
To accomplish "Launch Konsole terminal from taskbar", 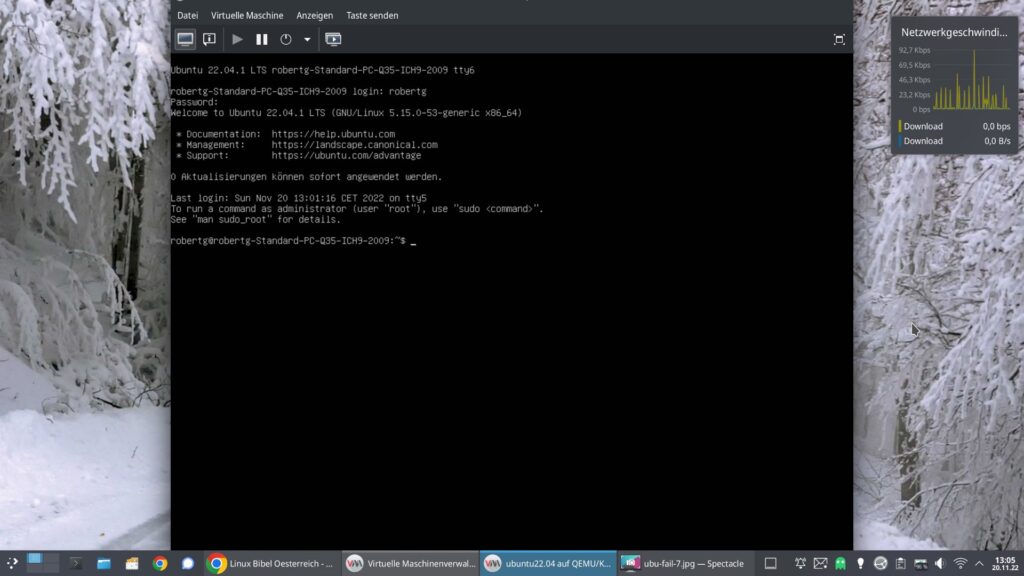I will click(78, 563).
